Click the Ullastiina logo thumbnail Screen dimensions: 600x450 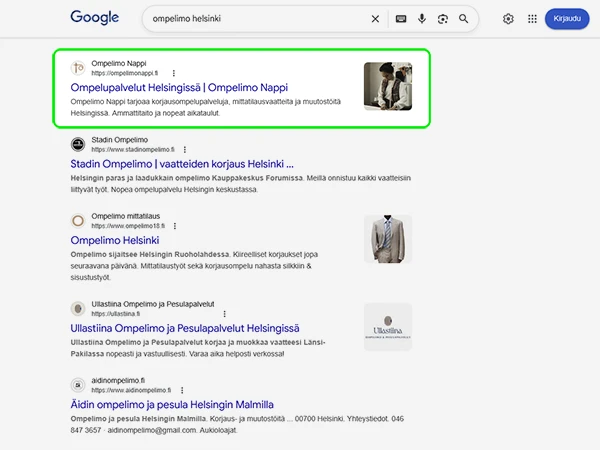[x=388, y=327]
